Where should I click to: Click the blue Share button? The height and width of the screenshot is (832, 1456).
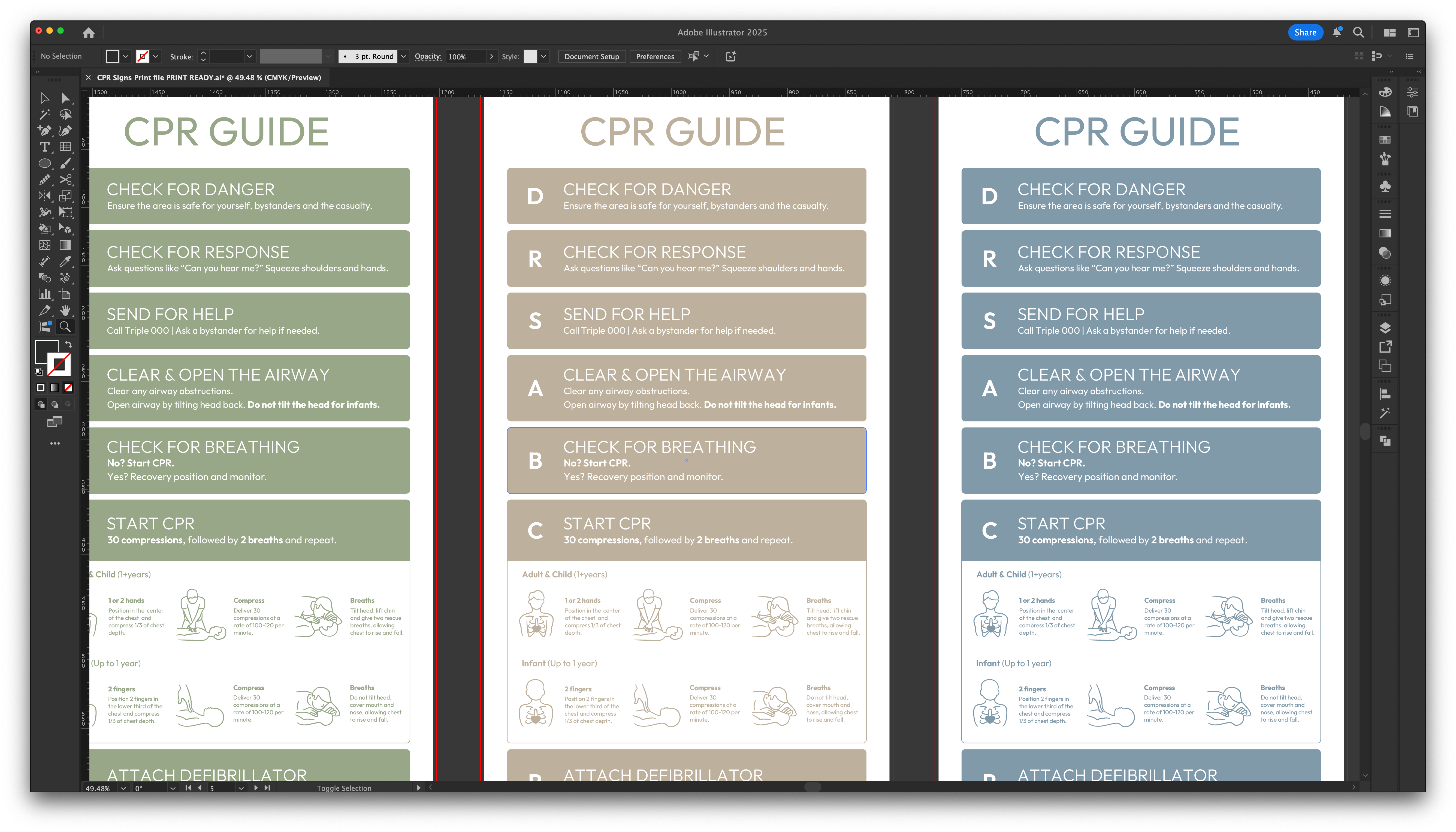click(1305, 32)
